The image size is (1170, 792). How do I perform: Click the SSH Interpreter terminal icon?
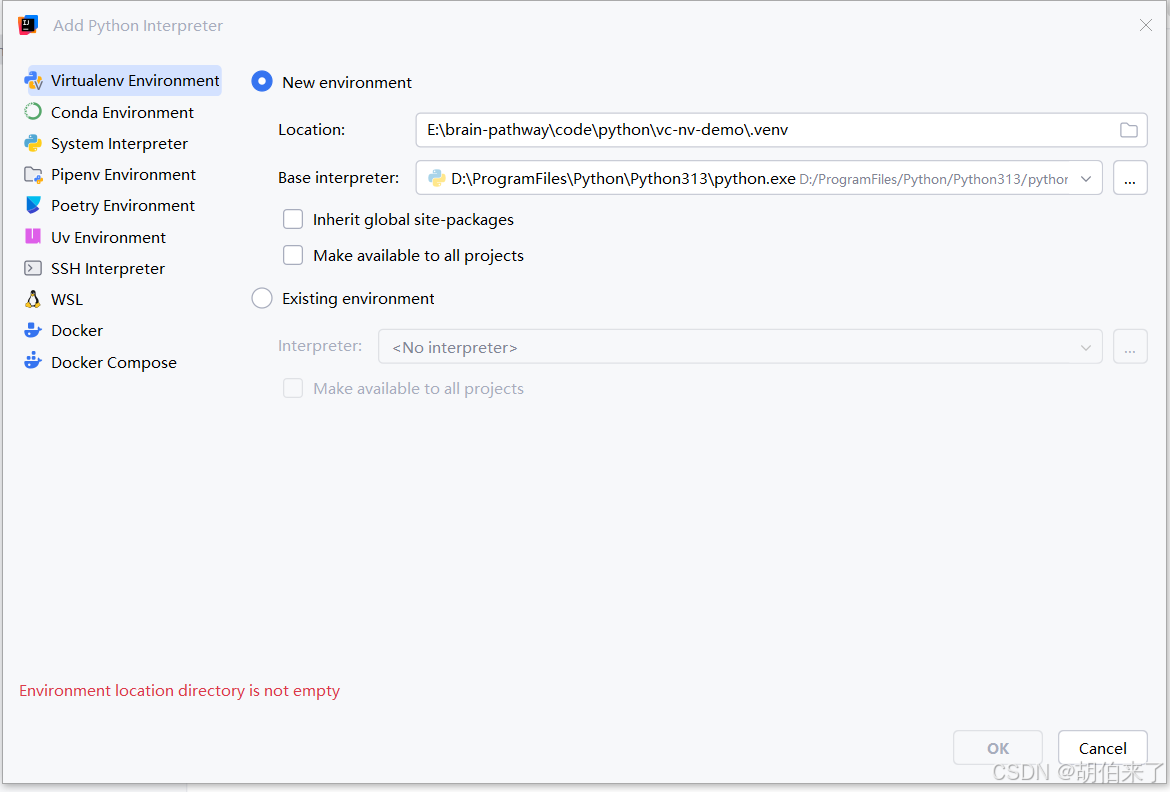(x=33, y=268)
